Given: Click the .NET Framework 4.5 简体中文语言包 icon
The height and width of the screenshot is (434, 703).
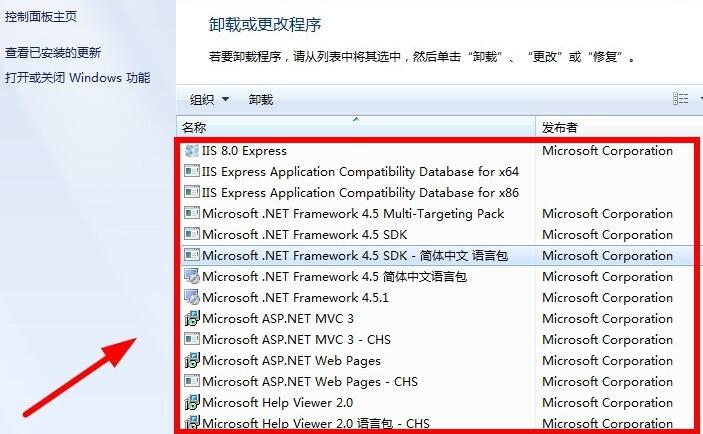Looking at the screenshot, I should (x=192, y=277).
